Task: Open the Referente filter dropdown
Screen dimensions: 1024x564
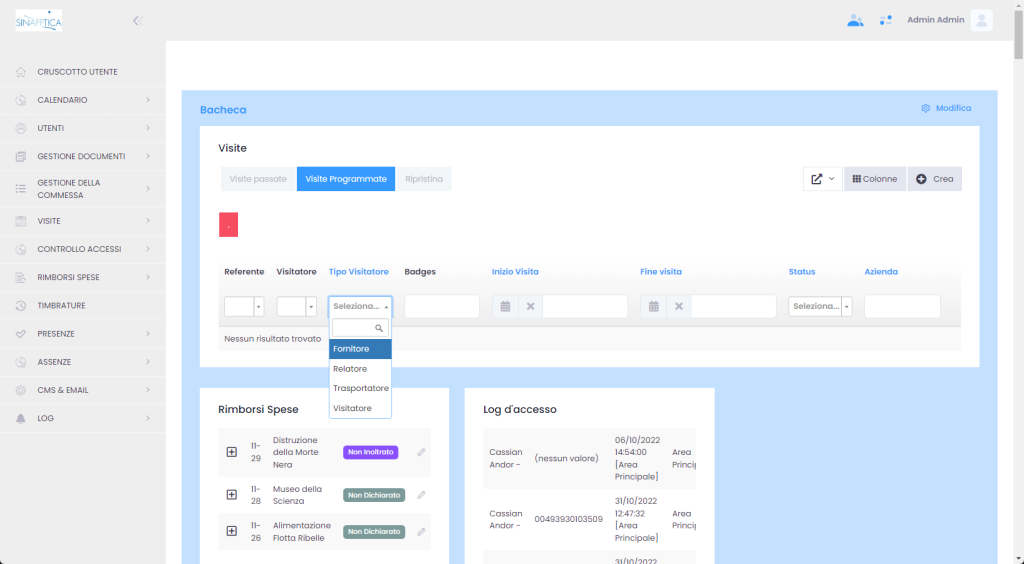Action: click(244, 307)
